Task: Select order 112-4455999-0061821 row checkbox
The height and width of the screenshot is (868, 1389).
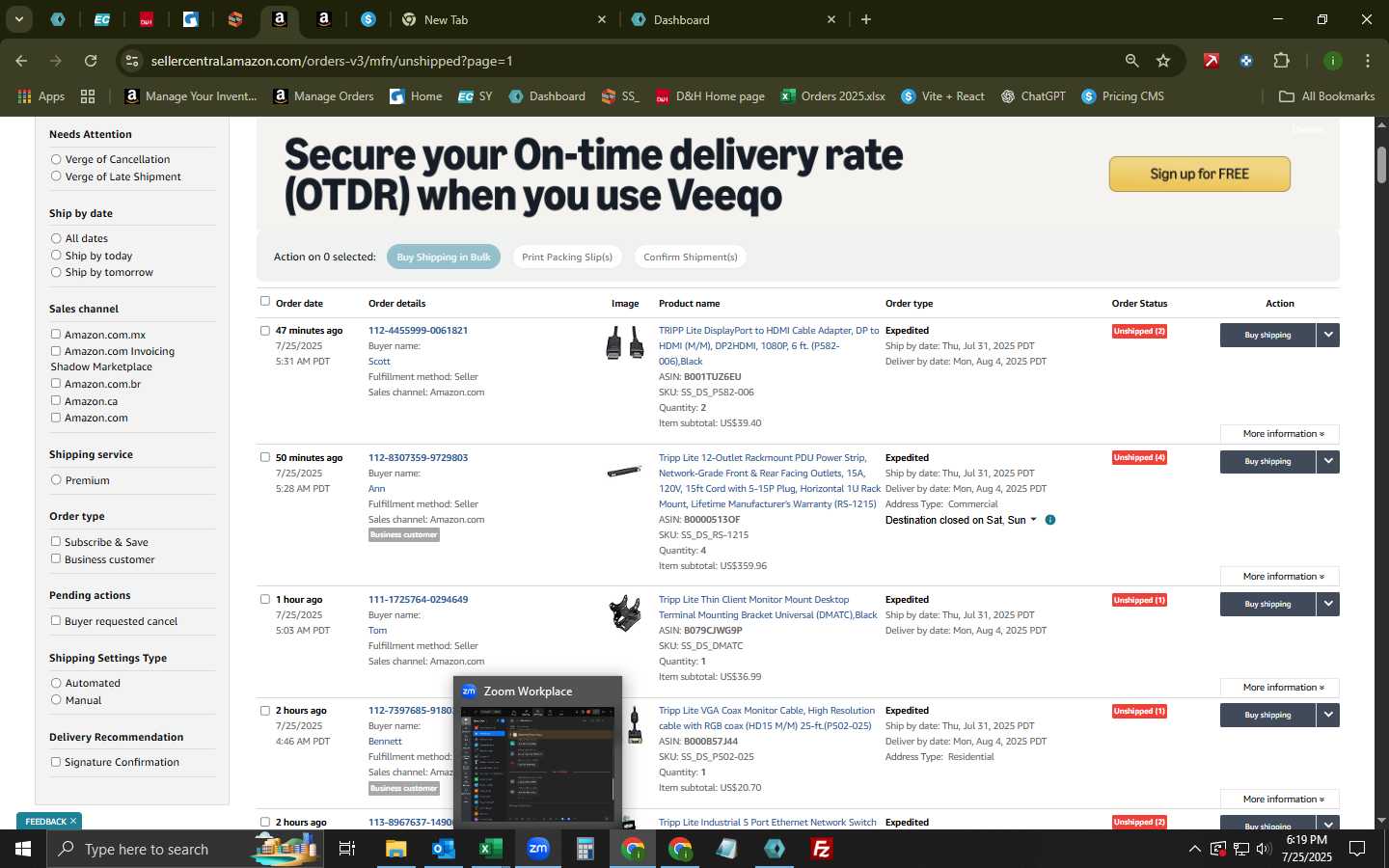Action: point(265,330)
